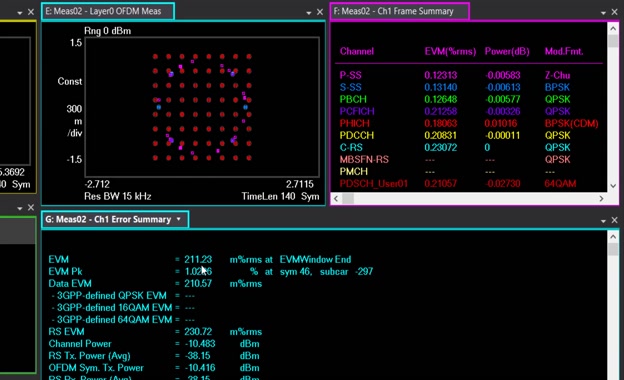Select the PHICH channel row
The height and width of the screenshot is (380, 624).
pyautogui.click(x=469, y=123)
